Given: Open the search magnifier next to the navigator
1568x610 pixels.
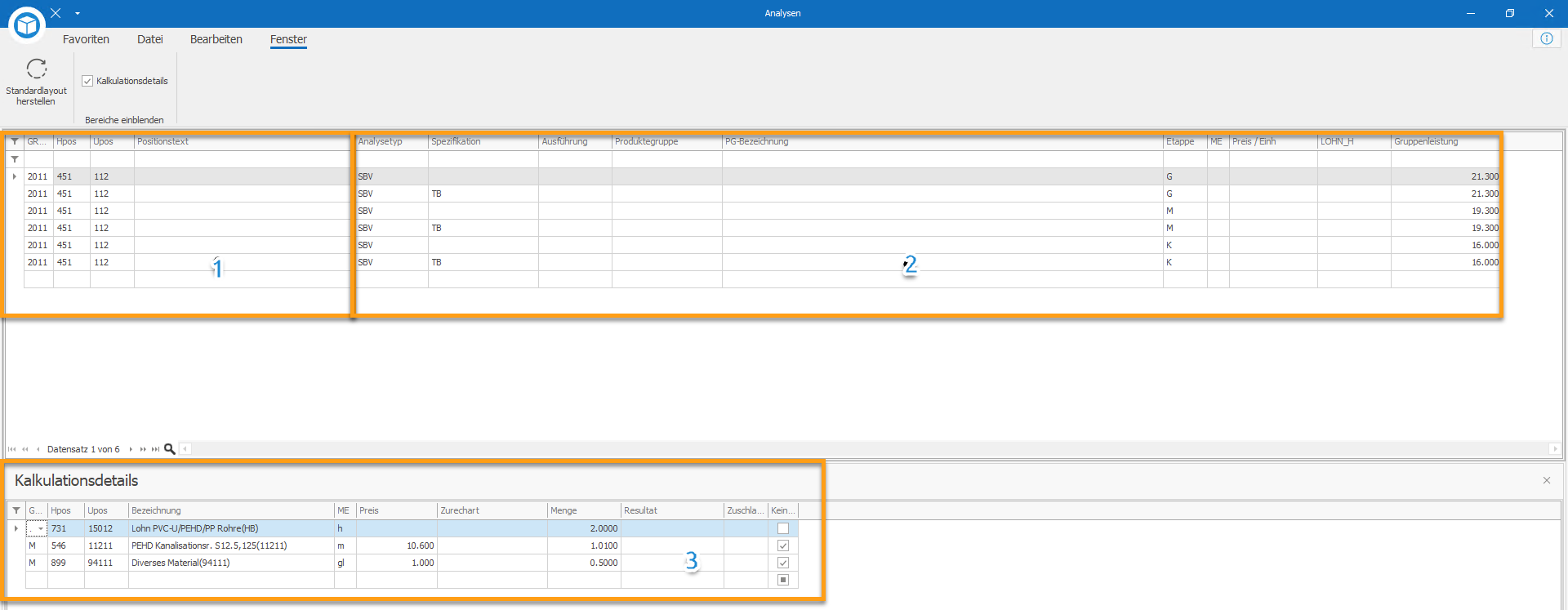Looking at the screenshot, I should pyautogui.click(x=170, y=449).
